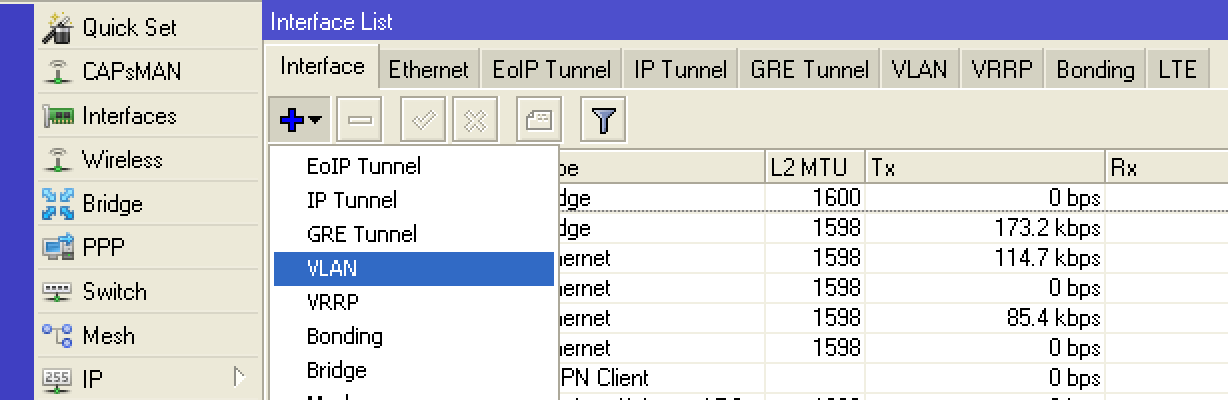Screen dimensions: 1228x400
Task: Sort by the Tx column header
Action: click(986, 168)
